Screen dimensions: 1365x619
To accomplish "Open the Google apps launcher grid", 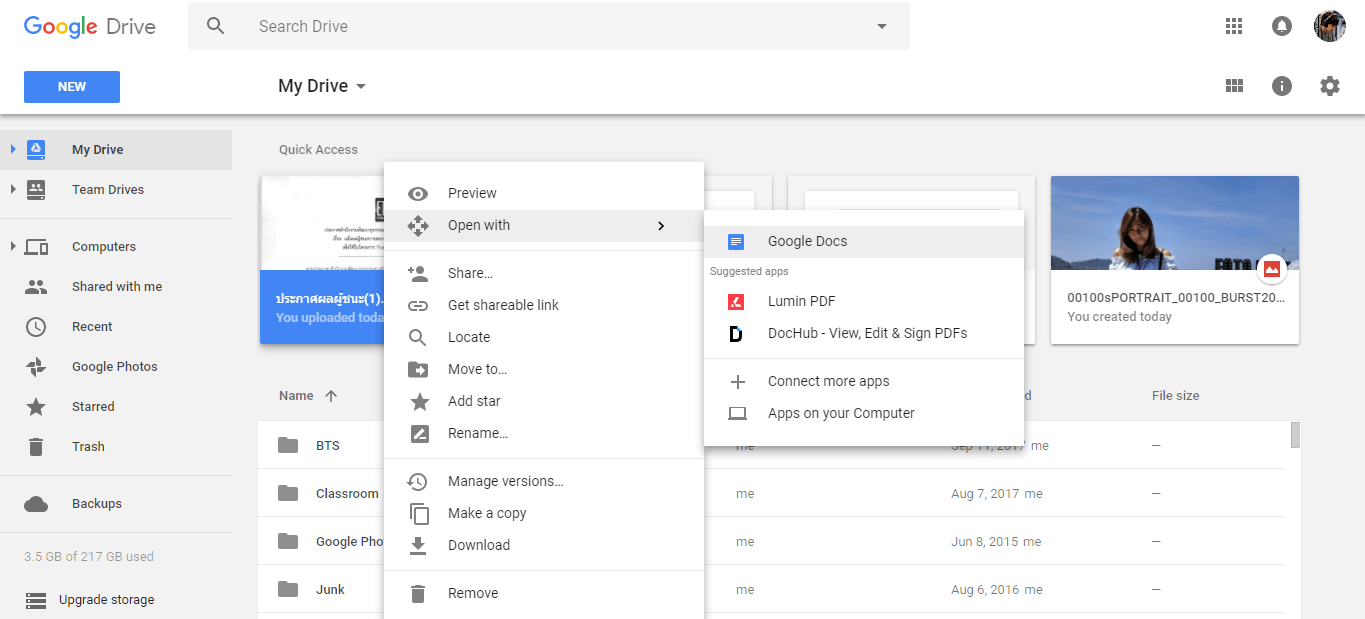I will click(1233, 25).
